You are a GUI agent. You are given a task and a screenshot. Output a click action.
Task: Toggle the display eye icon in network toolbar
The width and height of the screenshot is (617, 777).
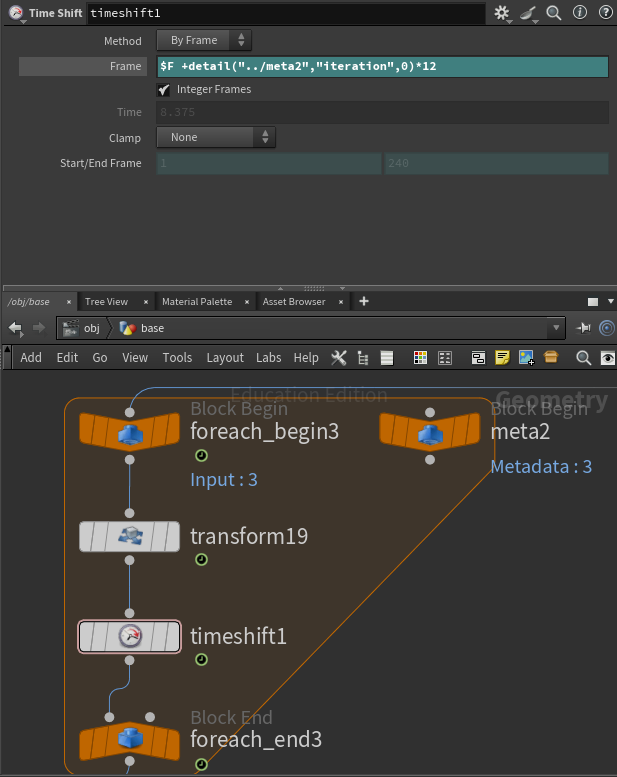click(607, 358)
